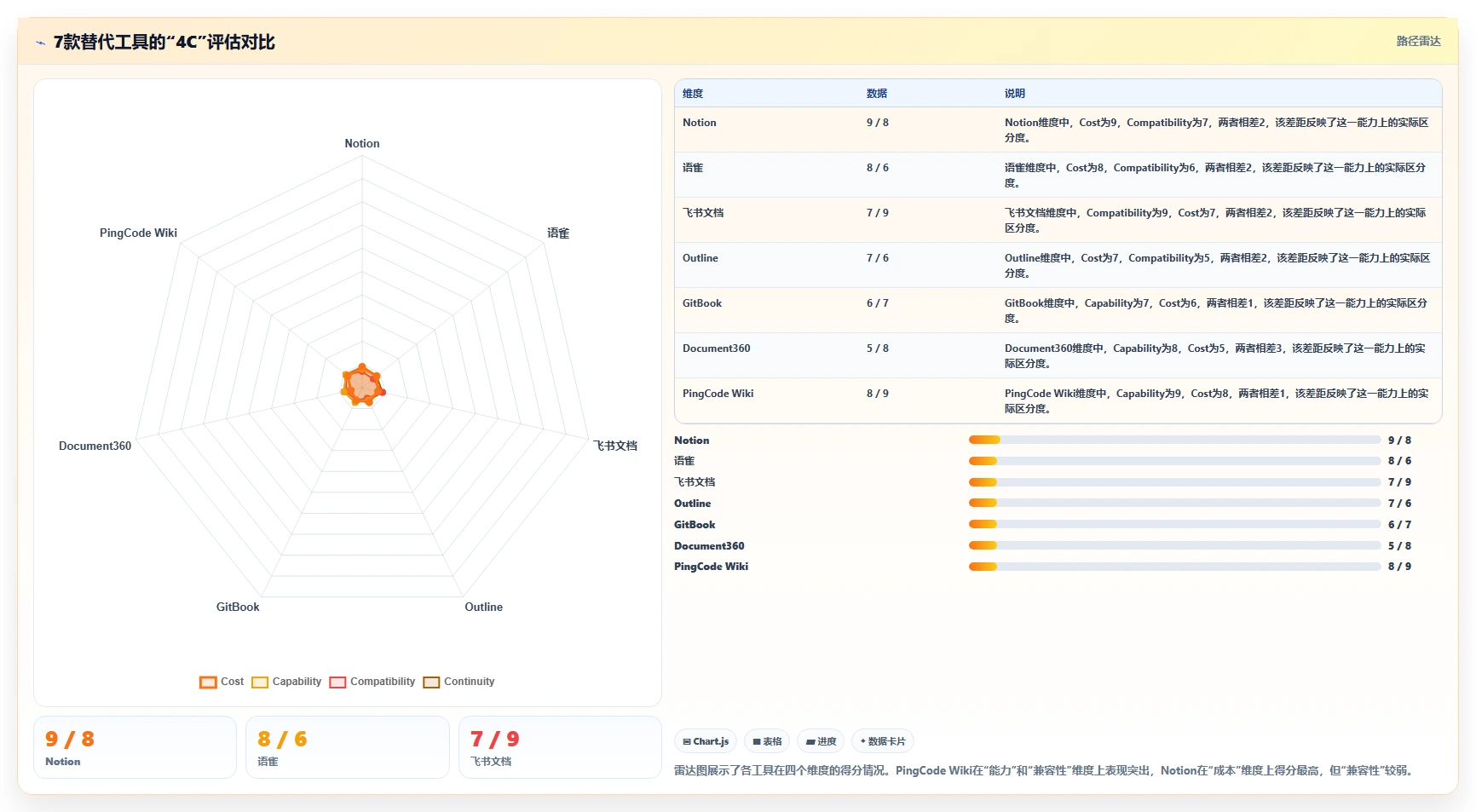This screenshot has width=1476, height=812.
Task: Click the Notion axis label on the radar chart
Action: point(362,143)
